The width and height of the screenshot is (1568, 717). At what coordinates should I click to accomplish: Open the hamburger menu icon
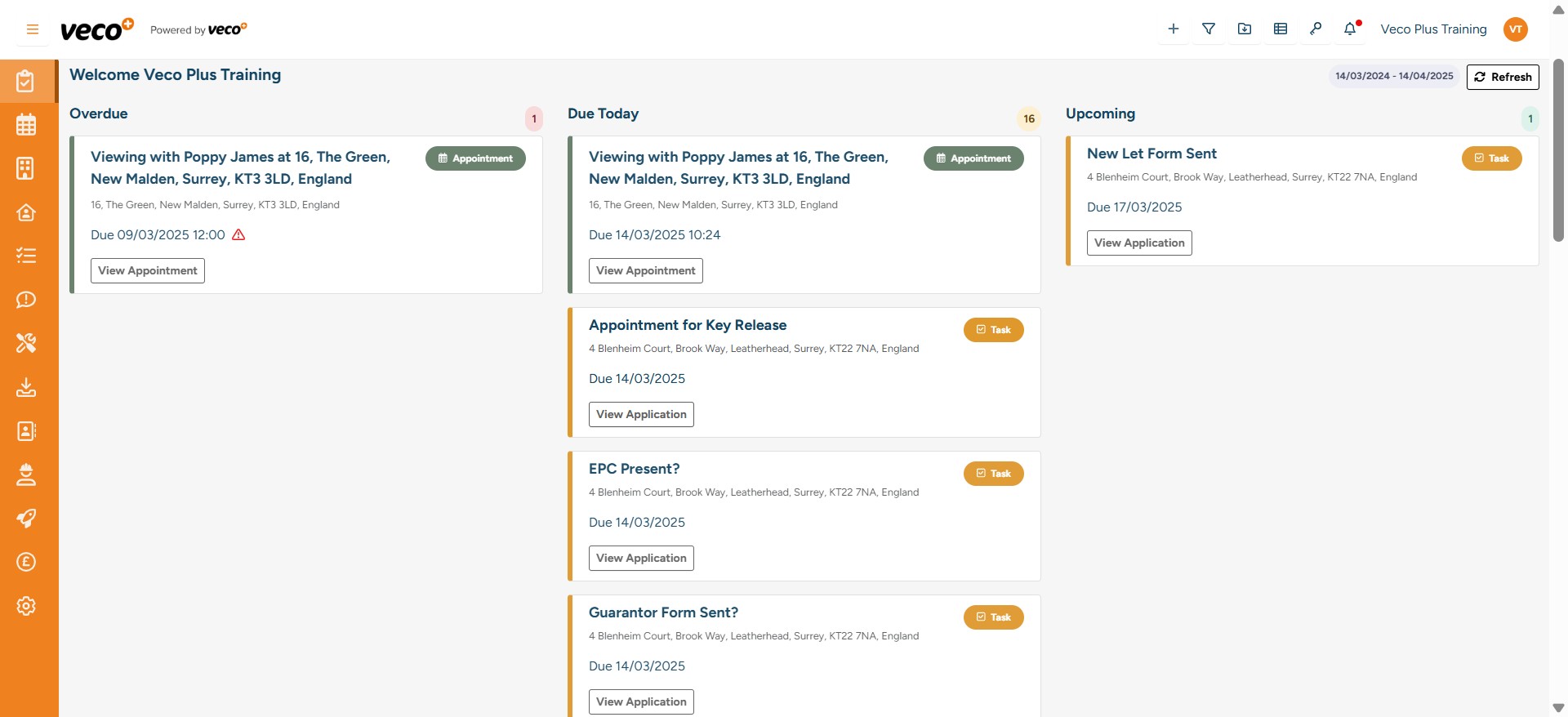33,29
